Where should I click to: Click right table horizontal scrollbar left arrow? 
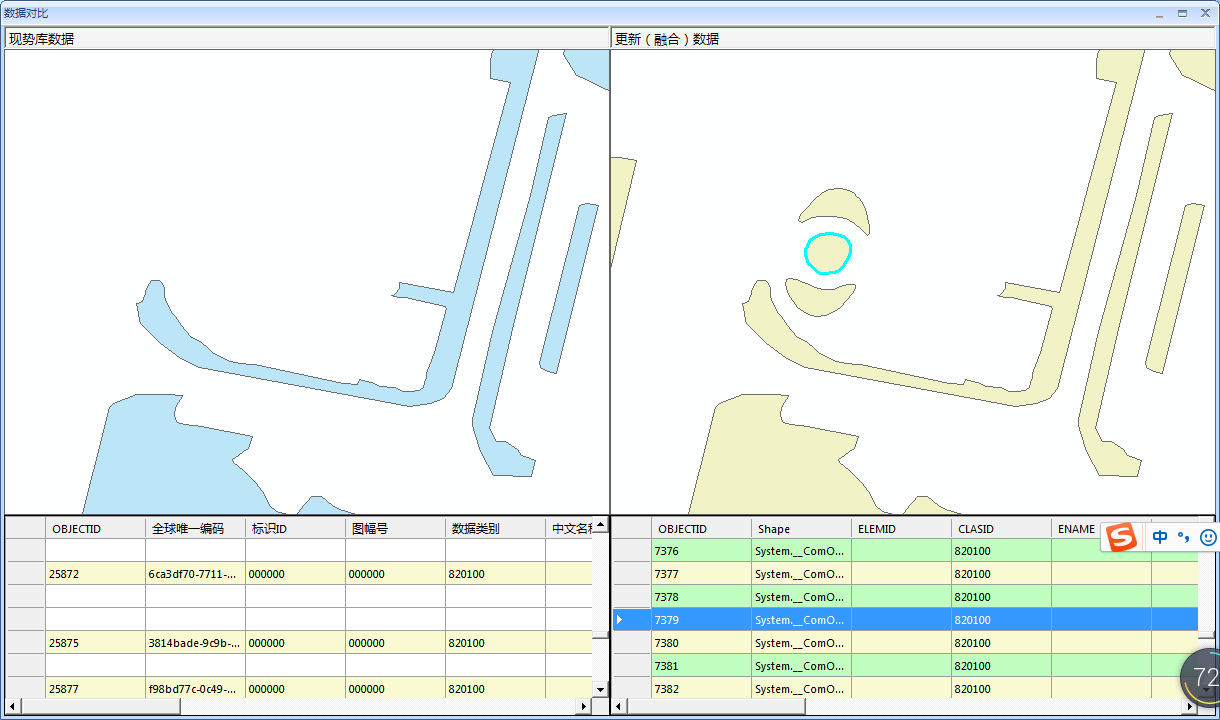pyautogui.click(x=620, y=707)
